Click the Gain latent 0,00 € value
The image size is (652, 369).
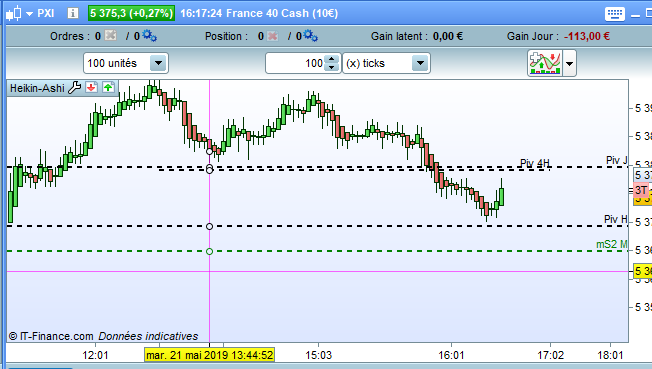[x=448, y=36]
